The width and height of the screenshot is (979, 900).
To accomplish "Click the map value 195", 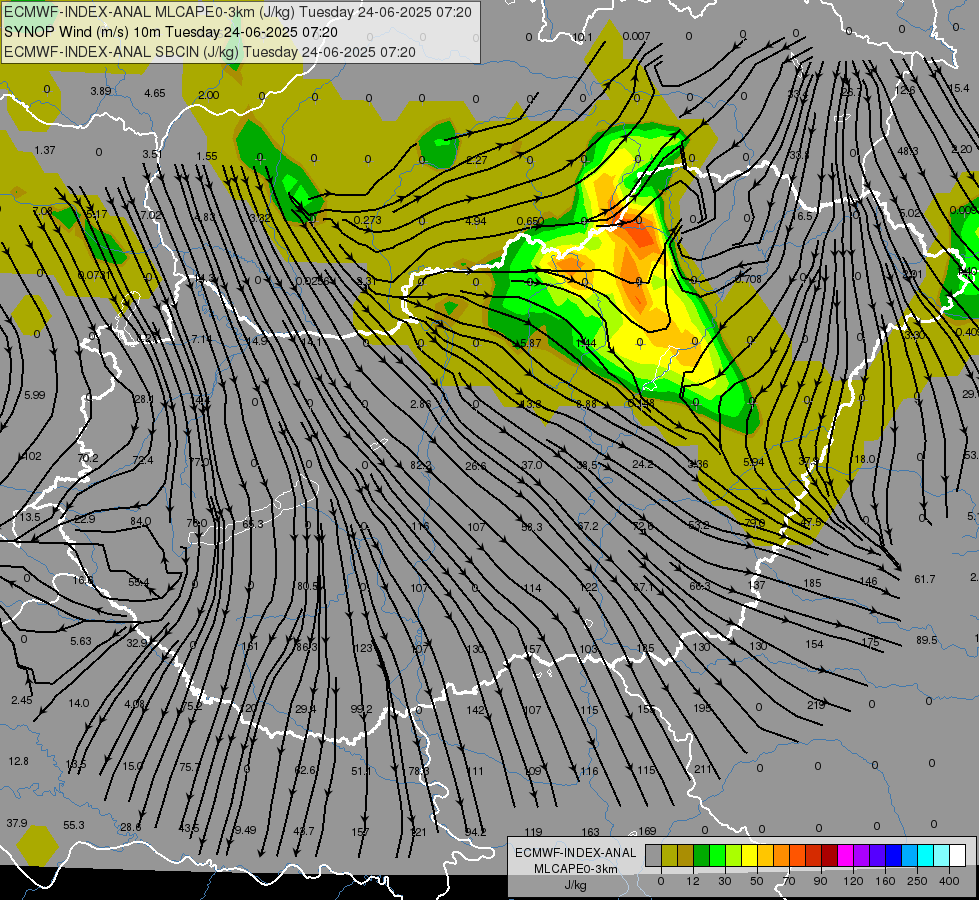I will (702, 708).
